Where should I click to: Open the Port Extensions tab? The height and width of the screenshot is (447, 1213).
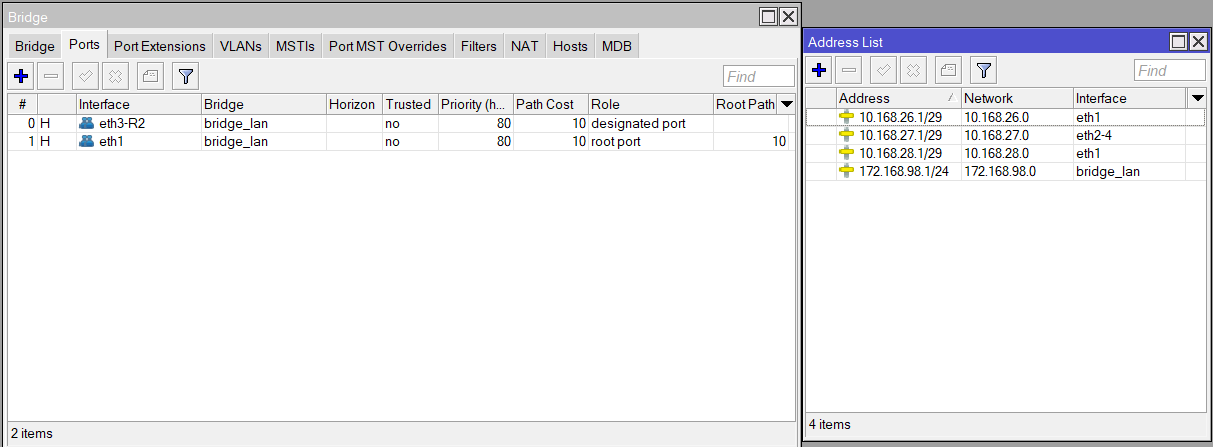pyautogui.click(x=159, y=46)
